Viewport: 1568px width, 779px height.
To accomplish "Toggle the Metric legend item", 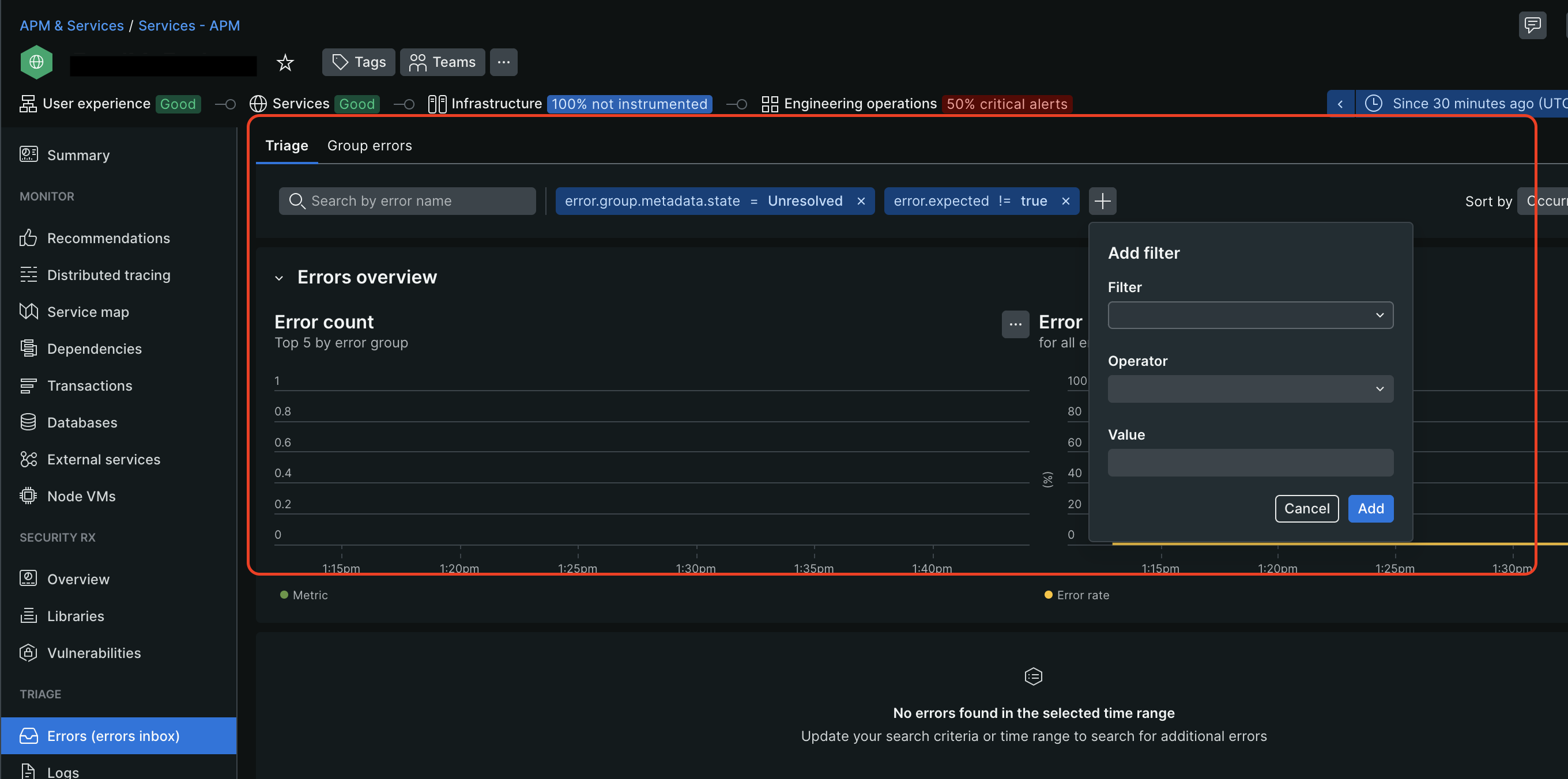I will 304,595.
